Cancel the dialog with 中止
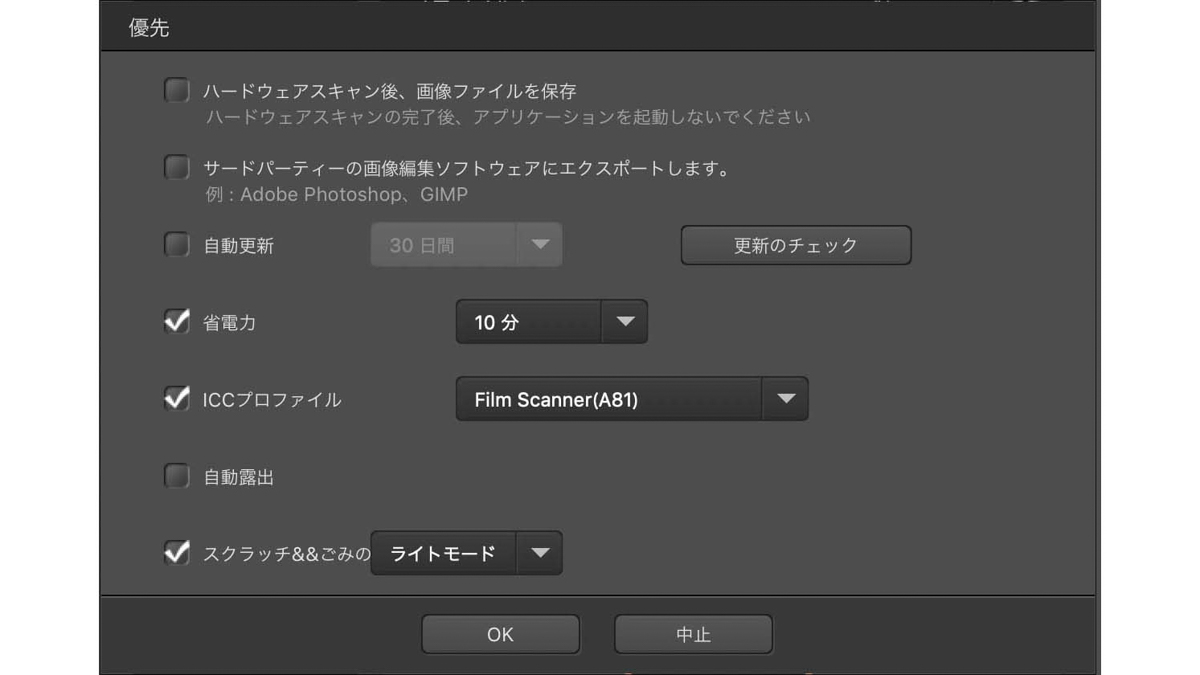Image resolution: width=1200 pixels, height=675 pixels. click(693, 633)
